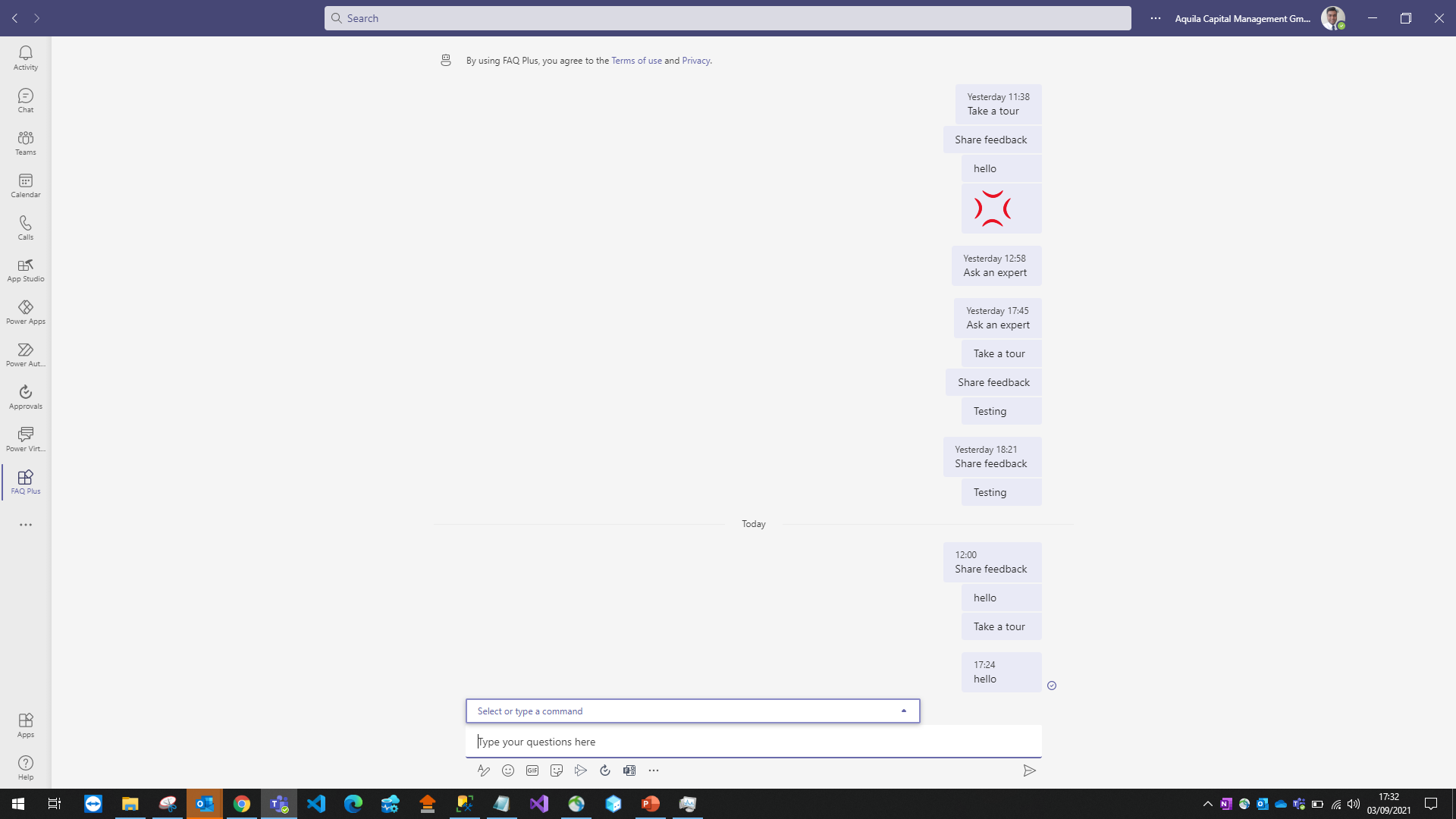Open the Approvals app
Image resolution: width=1456 pixels, height=819 pixels.
click(25, 395)
